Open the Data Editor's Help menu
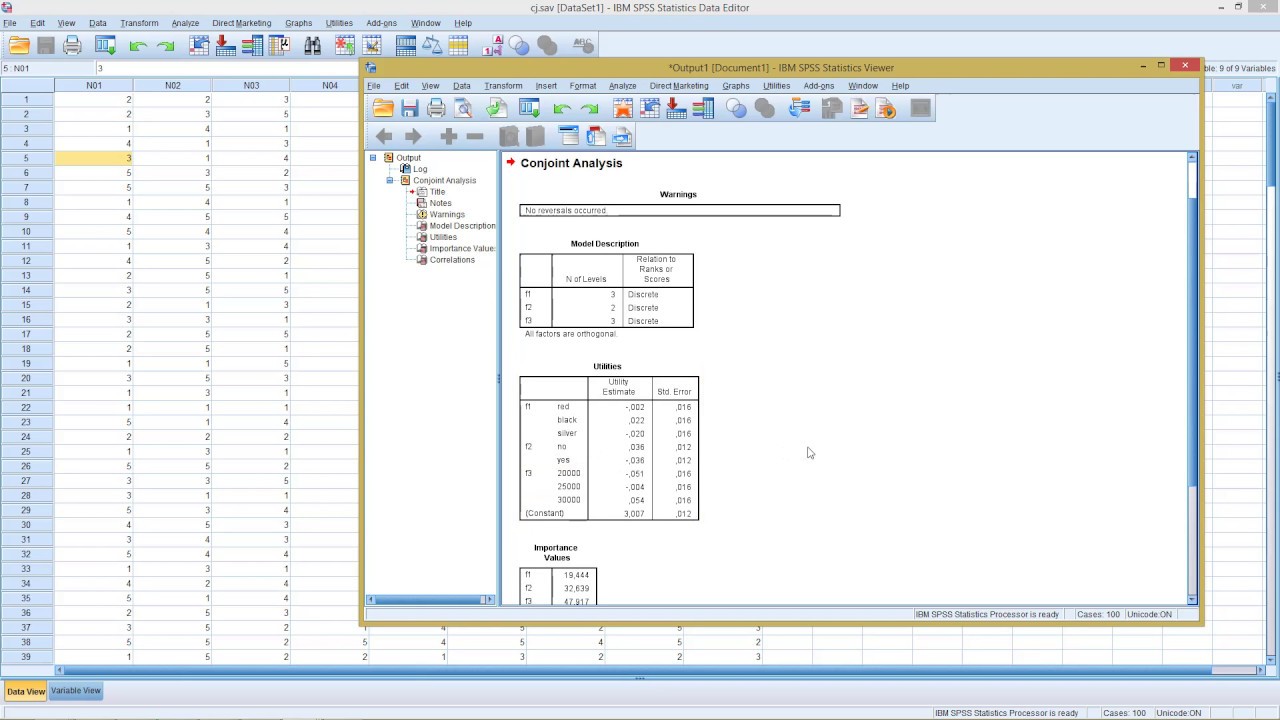Viewport: 1280px width, 720px height. pyautogui.click(x=463, y=23)
